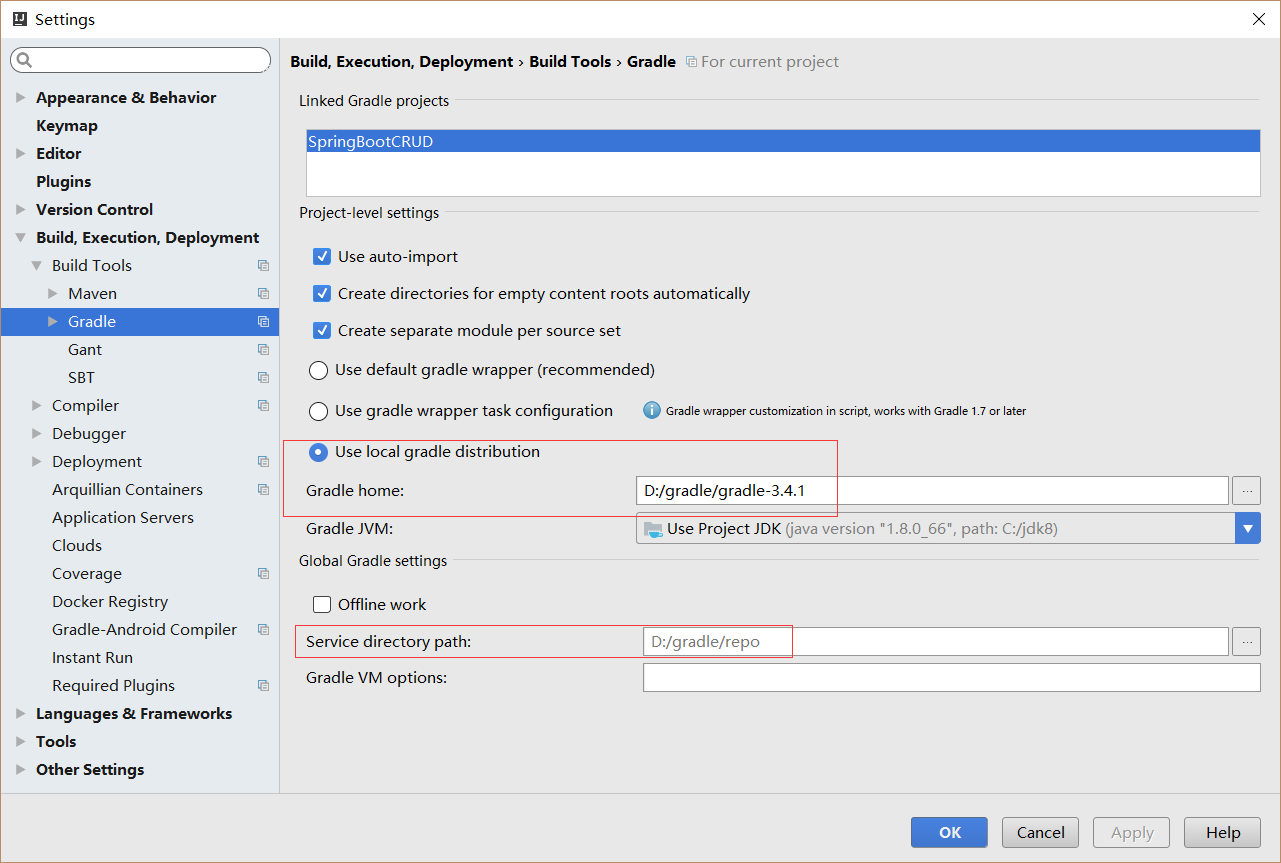1281x863 pixels.
Task: Open Application Servers settings
Action: point(123,518)
